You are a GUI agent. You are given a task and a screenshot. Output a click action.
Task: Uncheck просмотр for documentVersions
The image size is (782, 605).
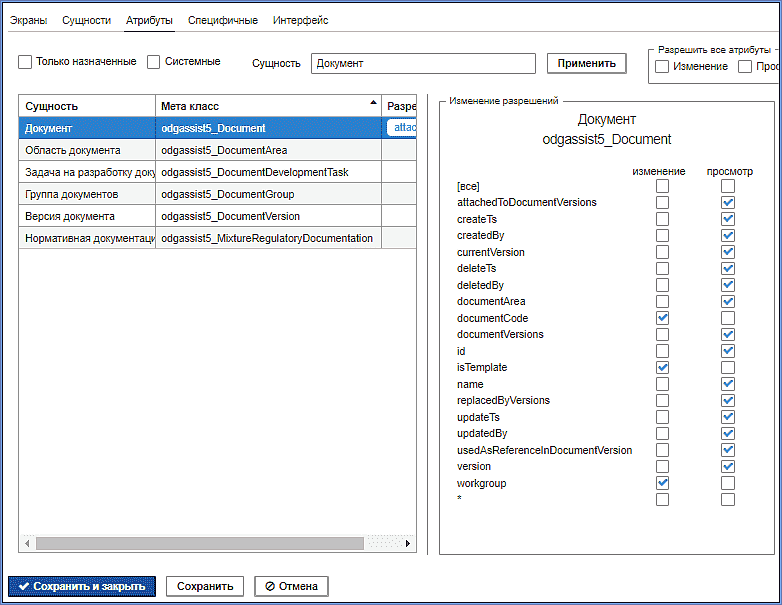[x=728, y=334]
